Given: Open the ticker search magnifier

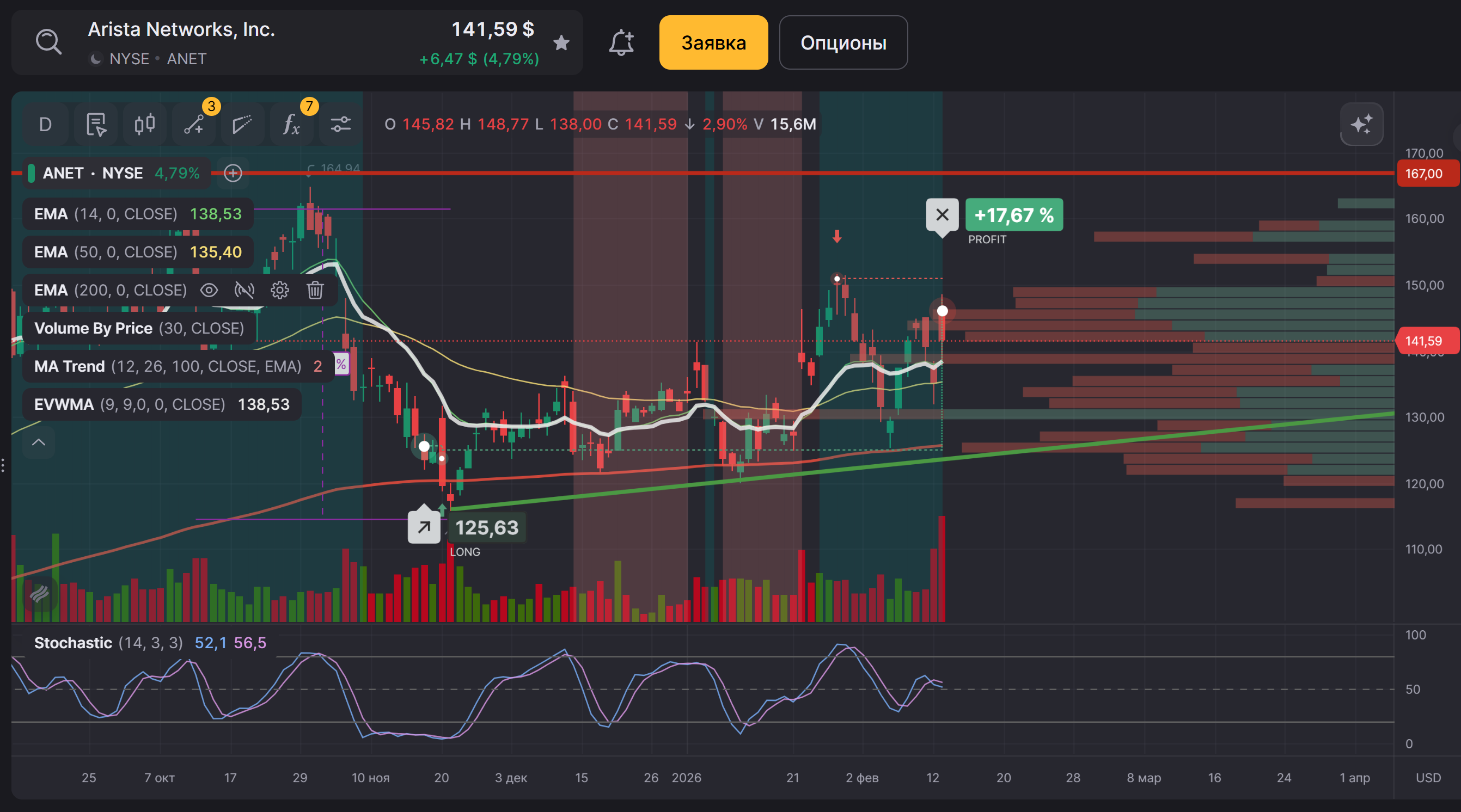Looking at the screenshot, I should click(49, 42).
